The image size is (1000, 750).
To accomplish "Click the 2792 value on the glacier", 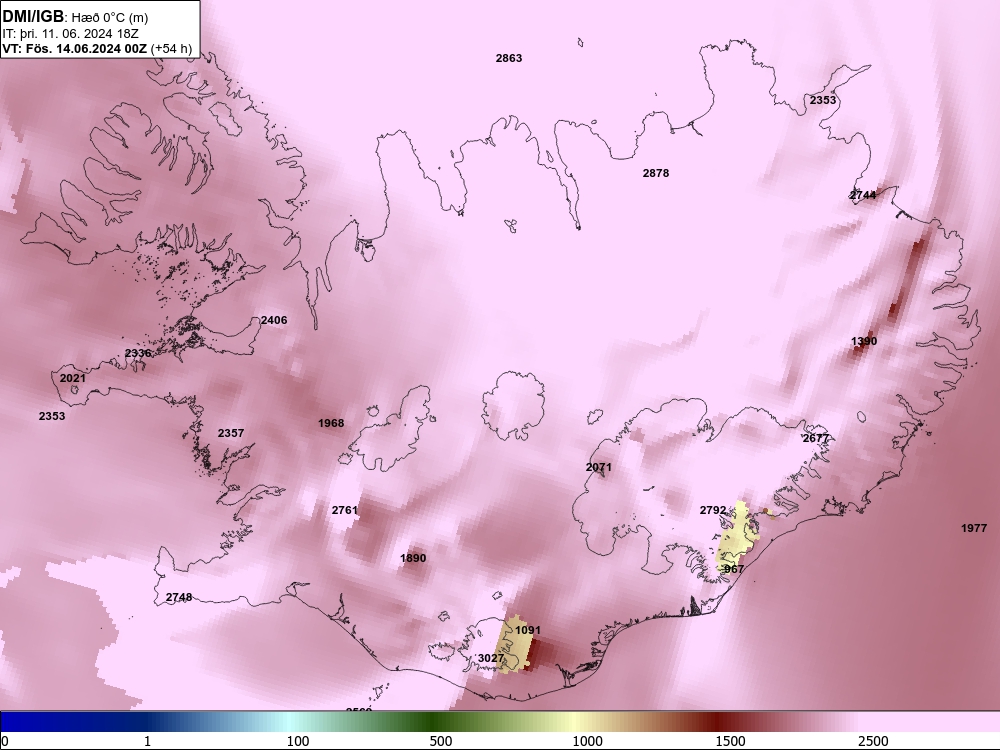I will point(713,510).
